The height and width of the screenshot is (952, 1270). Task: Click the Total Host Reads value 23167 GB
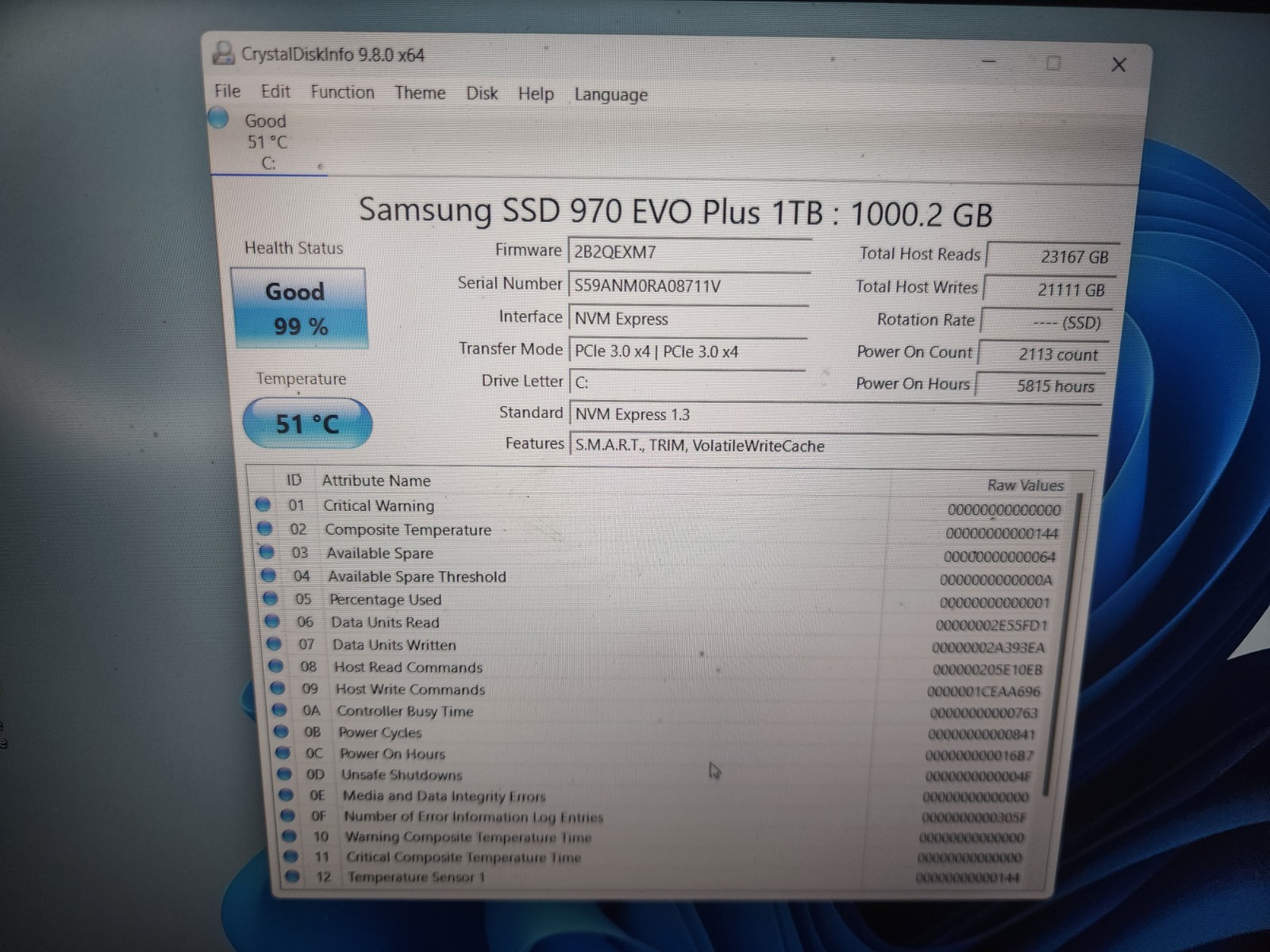coord(1051,256)
